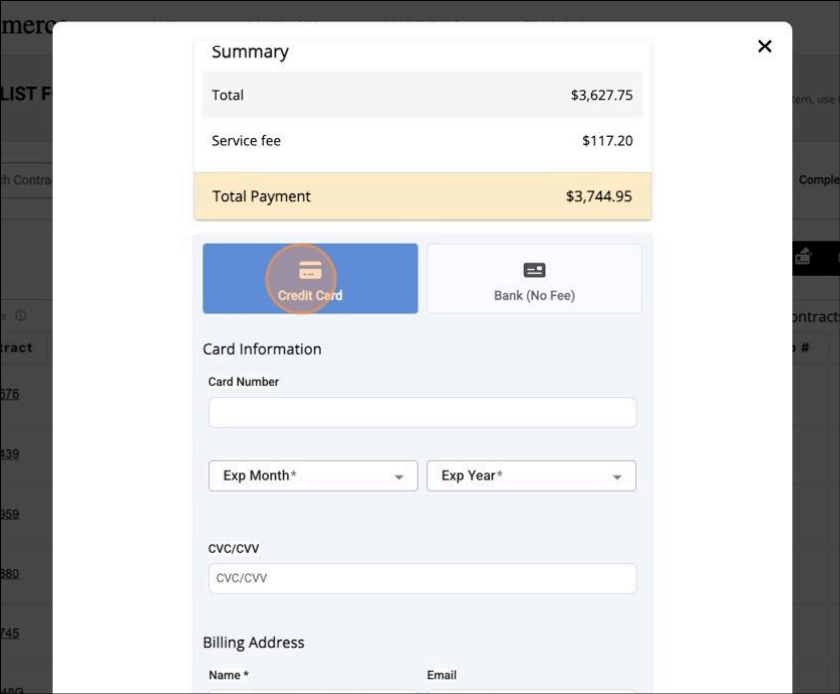Focus the Card Number field
840x694 pixels.
(422, 413)
